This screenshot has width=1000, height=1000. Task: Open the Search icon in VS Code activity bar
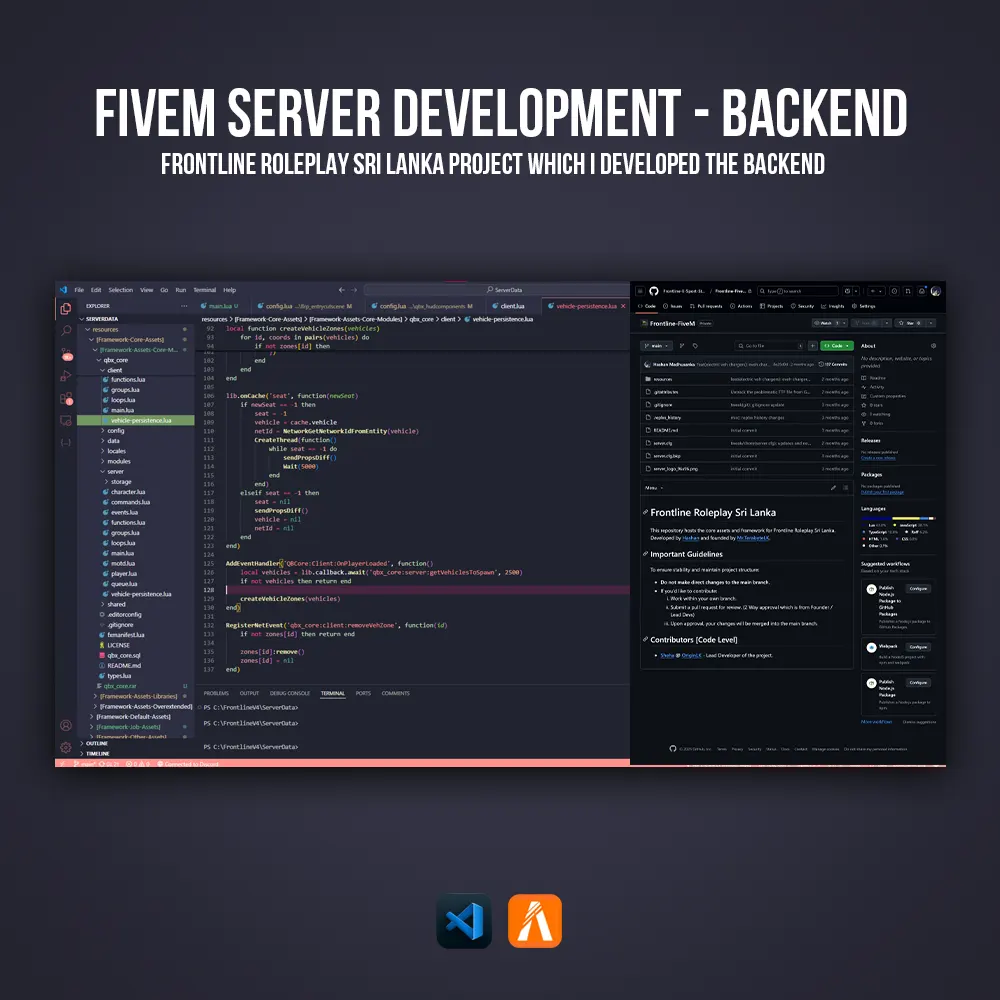pos(65,331)
